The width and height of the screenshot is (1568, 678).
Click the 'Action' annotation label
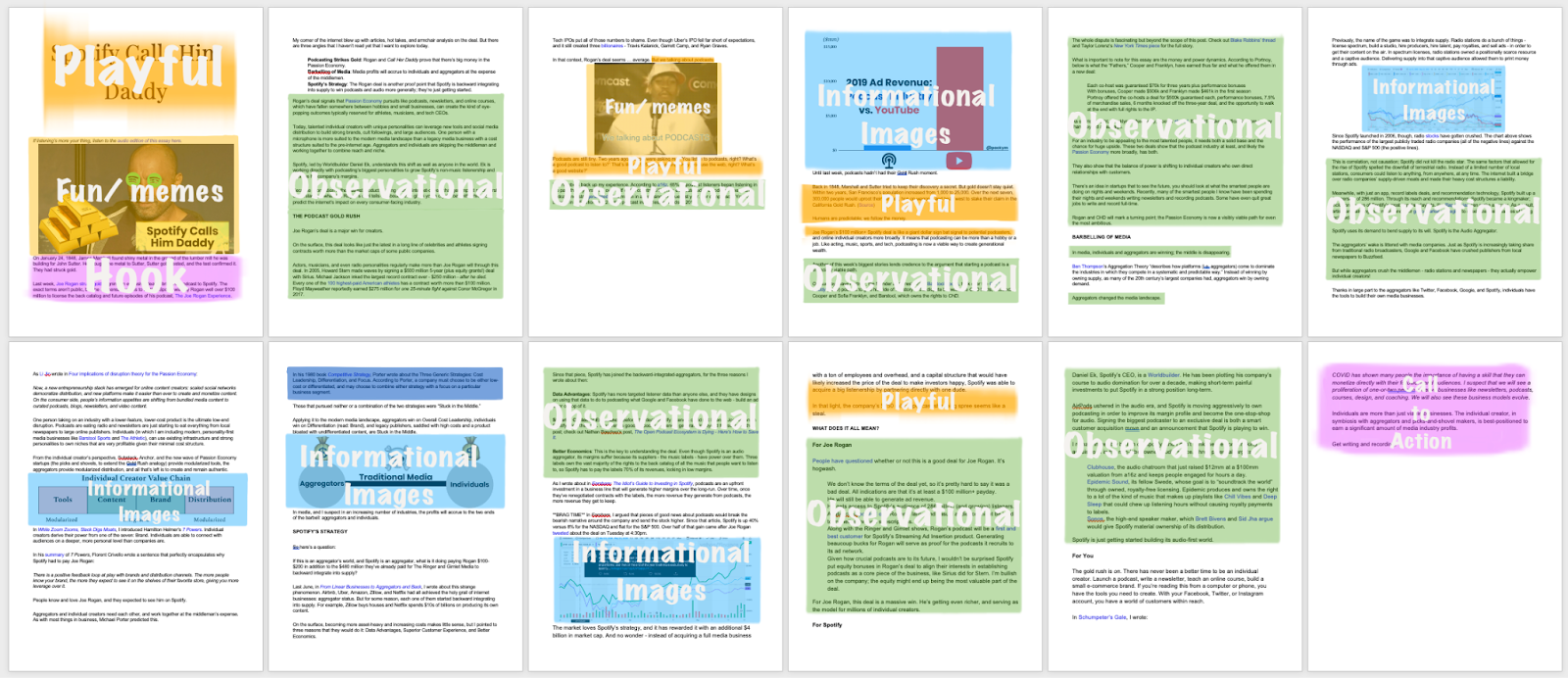[1422, 442]
